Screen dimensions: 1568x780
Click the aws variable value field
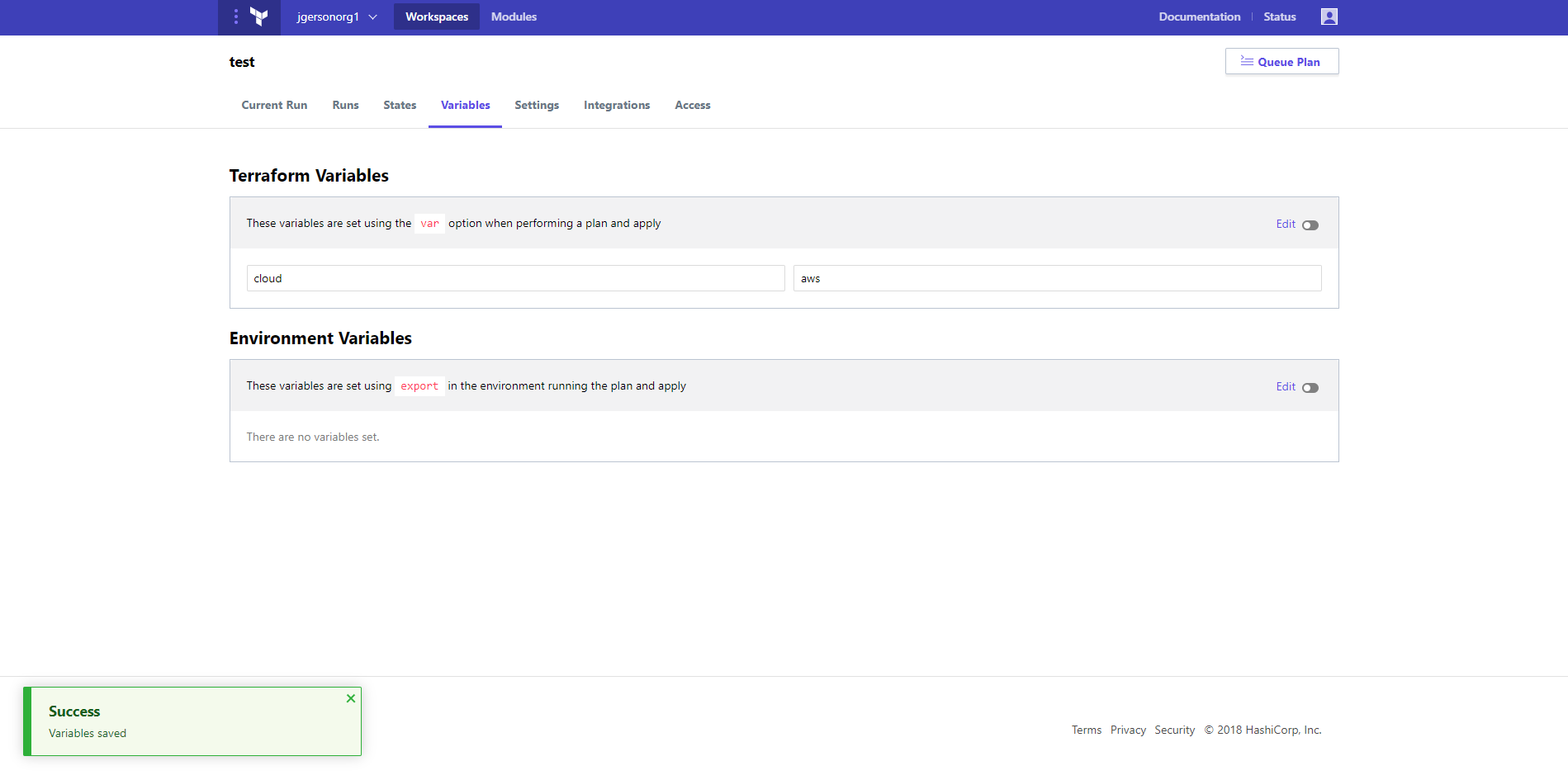[x=1057, y=278]
